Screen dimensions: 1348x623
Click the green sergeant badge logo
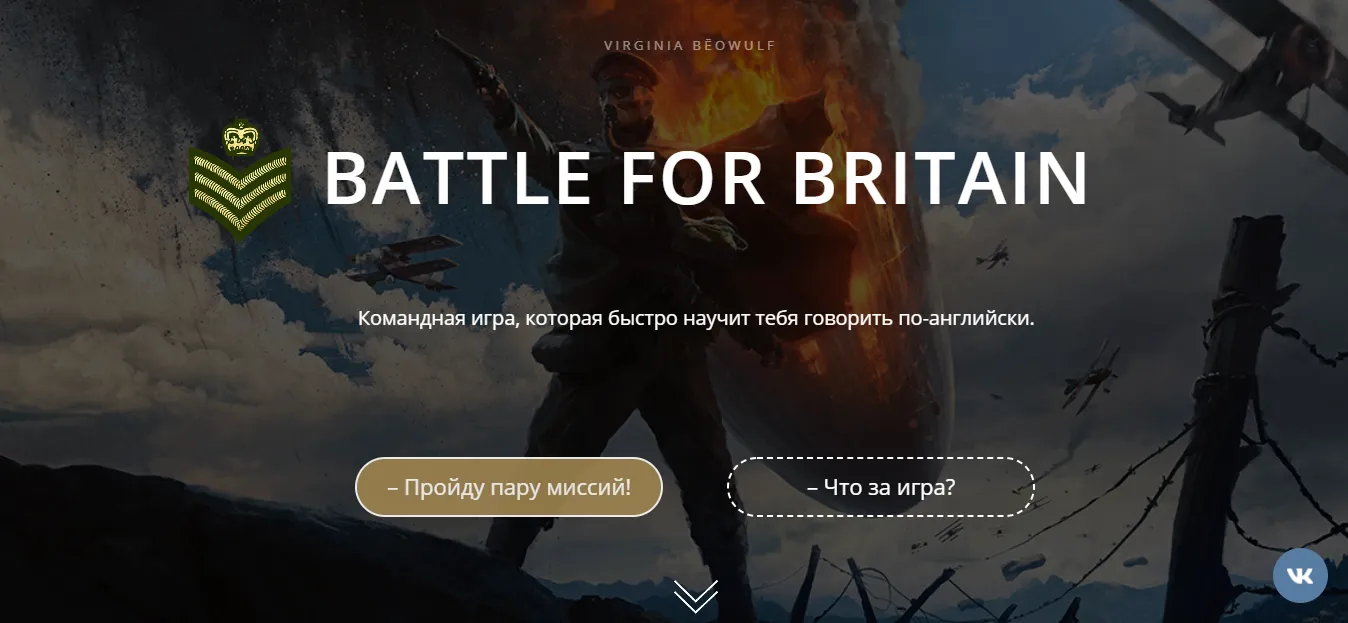point(240,179)
